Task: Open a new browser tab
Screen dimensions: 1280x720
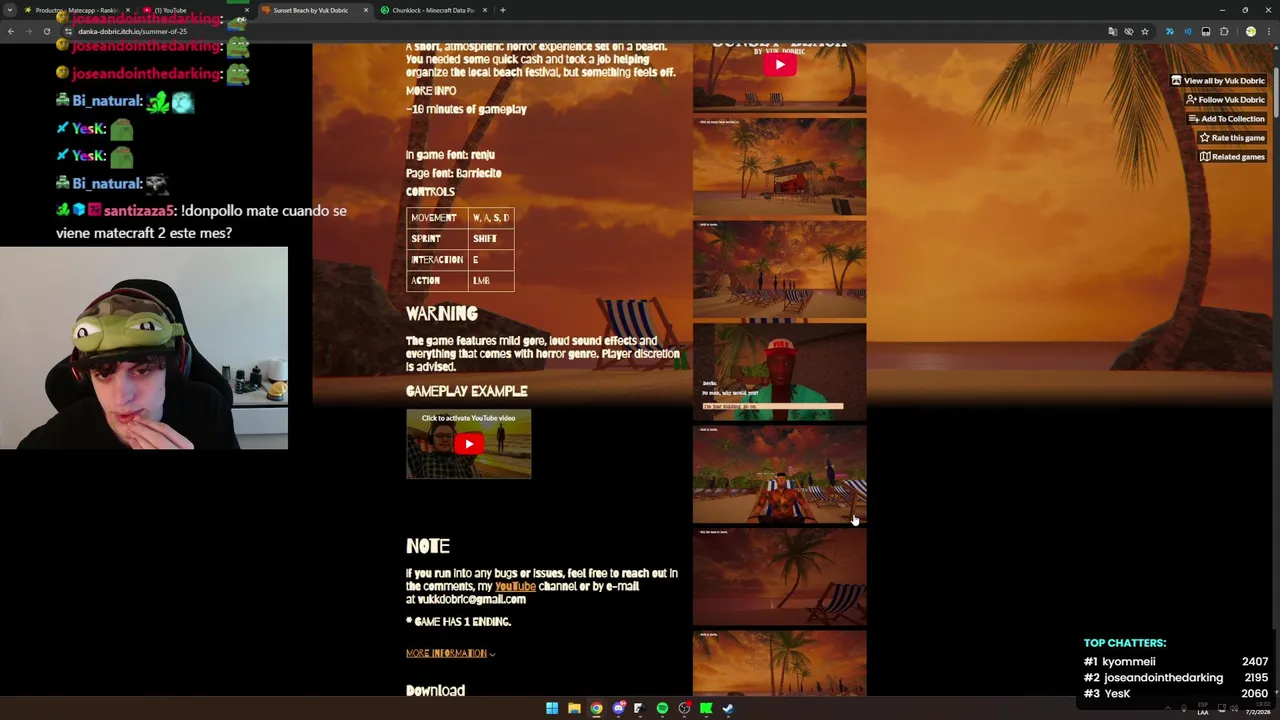Action: tap(502, 10)
